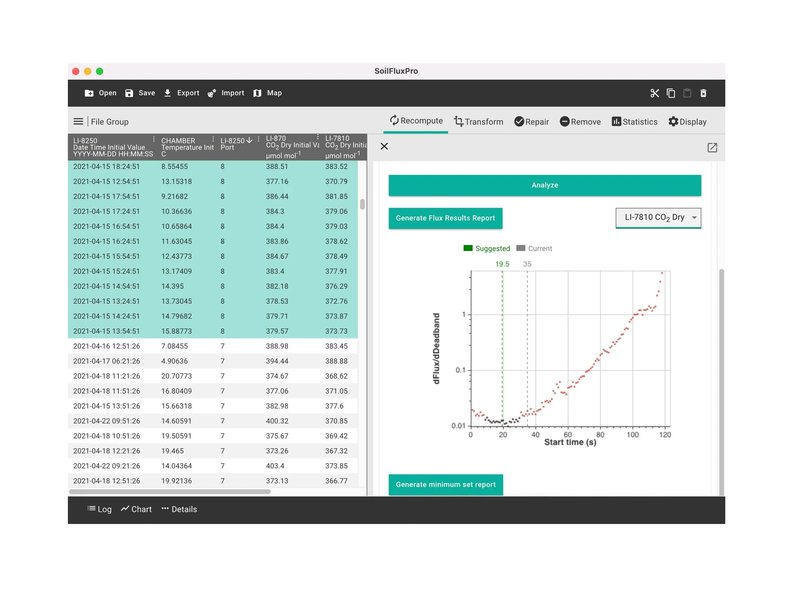Click Generate Flux Results Report button
Screen dimensions: 800x600
coord(444,217)
